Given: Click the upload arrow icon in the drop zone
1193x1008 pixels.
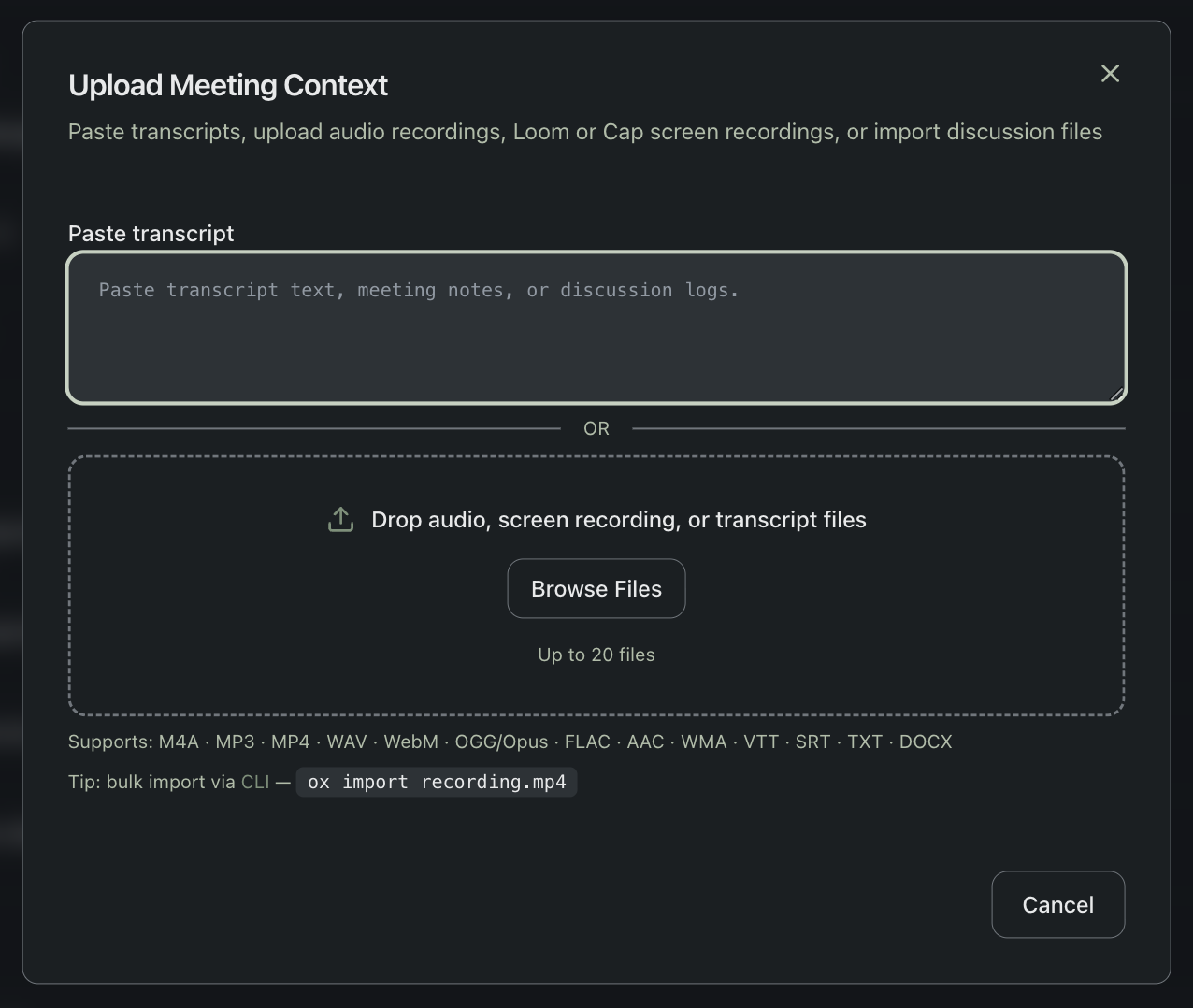Looking at the screenshot, I should click(340, 519).
